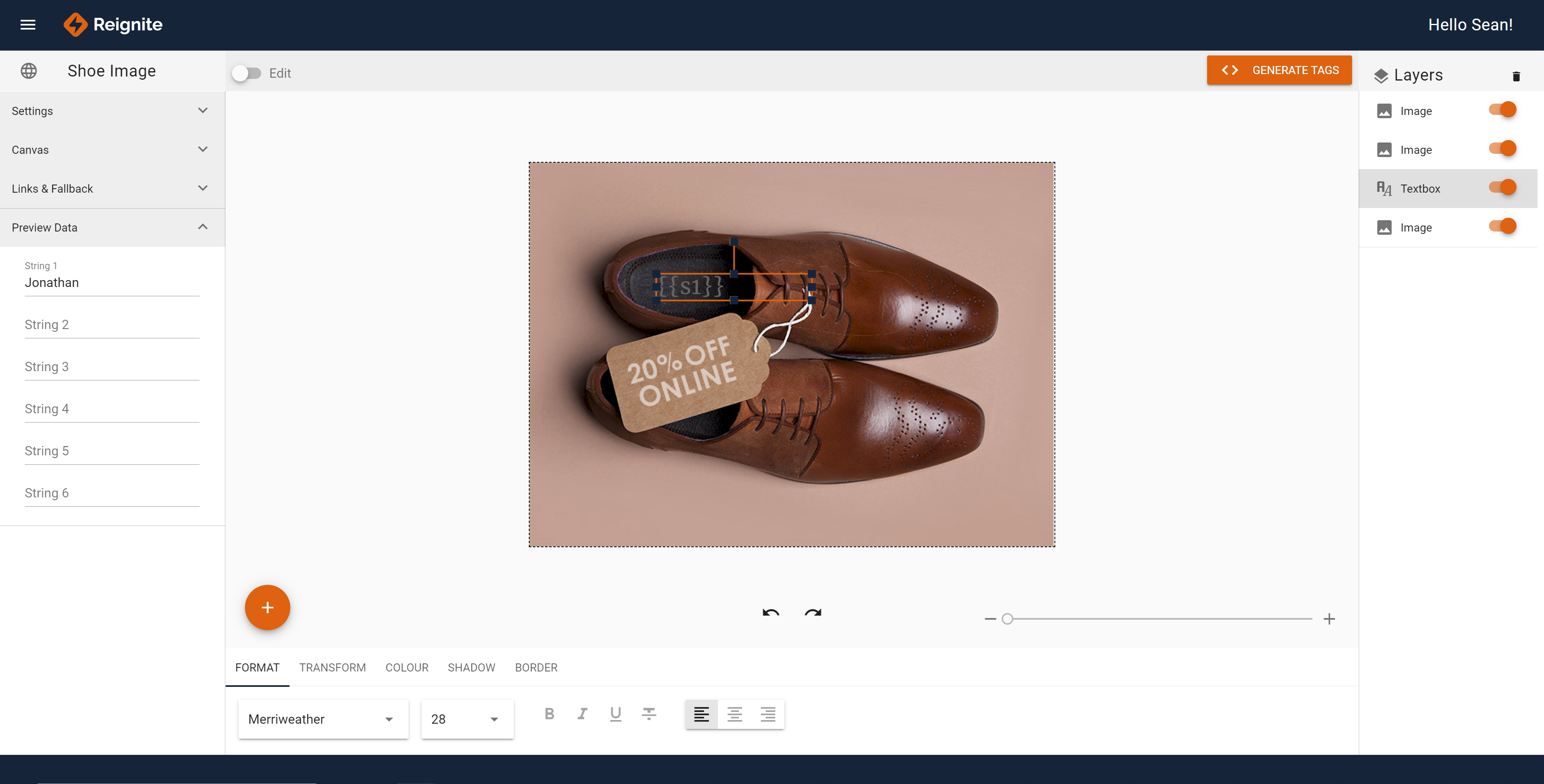Viewport: 1544px width, 784px height.
Task: Delete layer with the trash icon
Action: (x=1516, y=76)
